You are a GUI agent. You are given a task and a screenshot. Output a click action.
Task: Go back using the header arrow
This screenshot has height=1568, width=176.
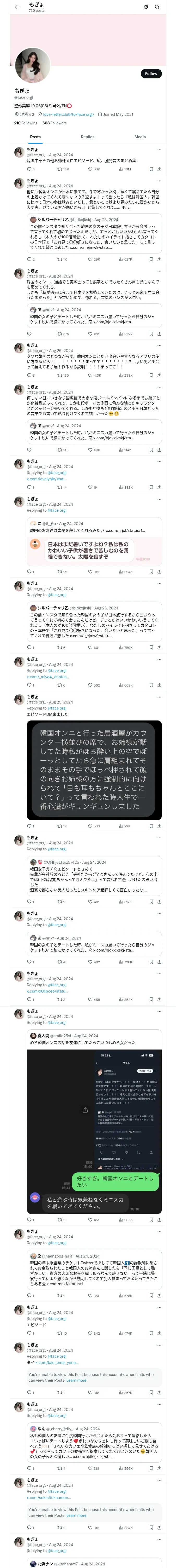click(x=16, y=7)
